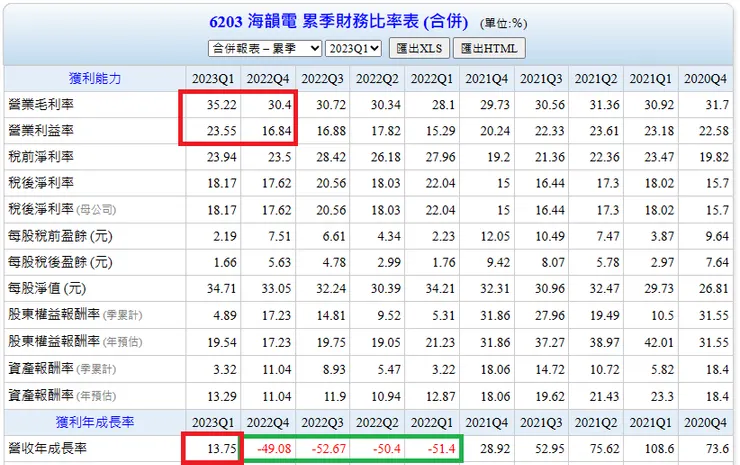
Task: Click the -49.08 revenue growth value
Action: 274,448
